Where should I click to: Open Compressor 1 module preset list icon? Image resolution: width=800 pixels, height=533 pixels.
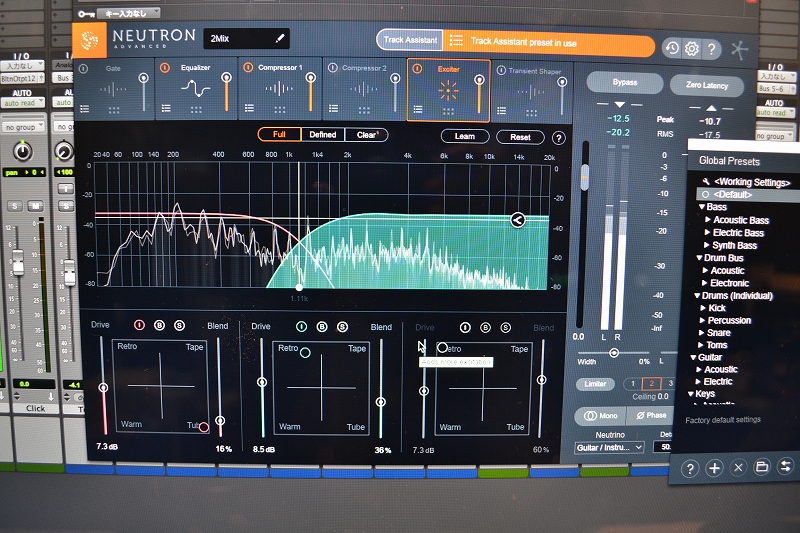coord(249,108)
